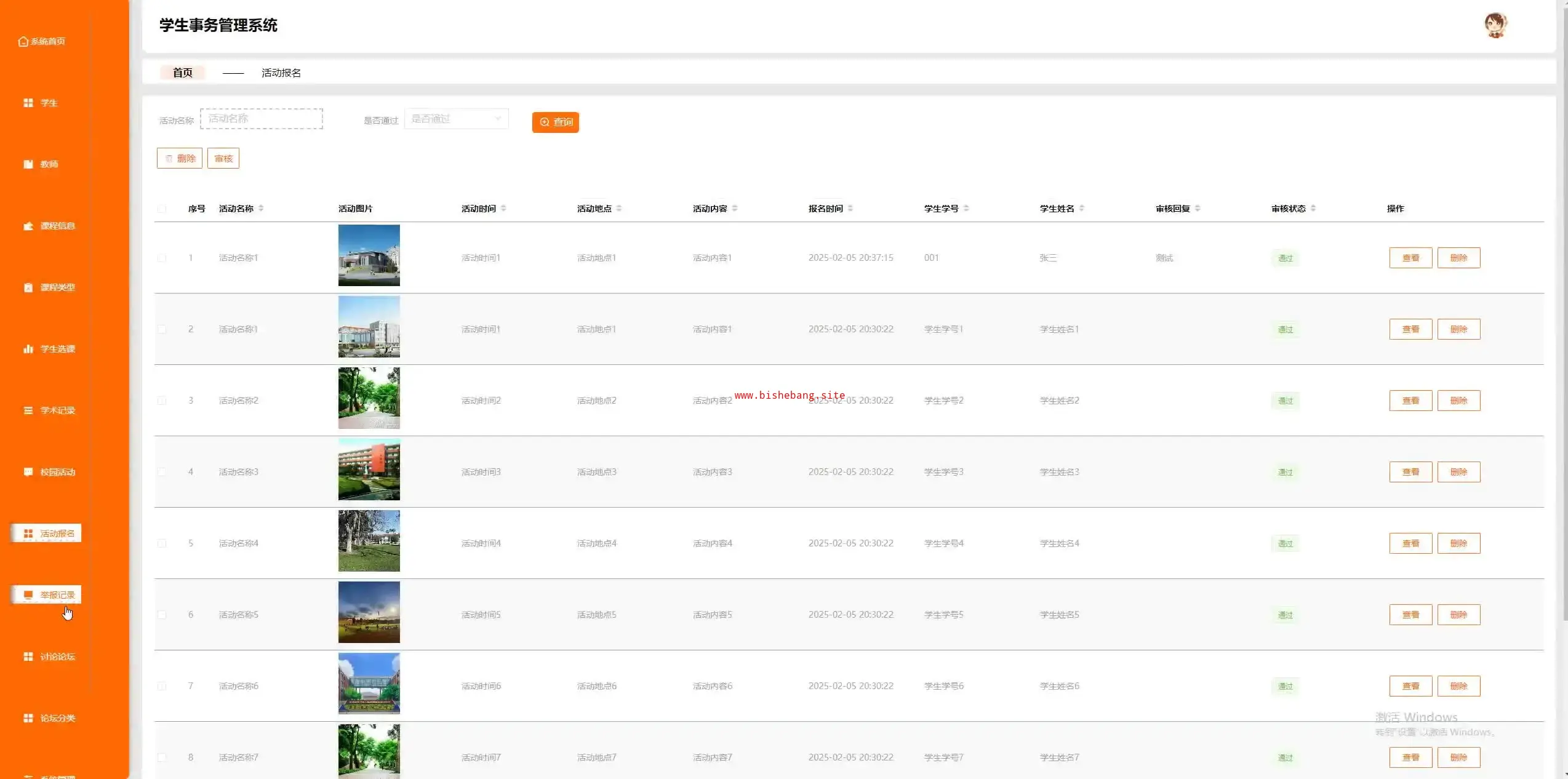Screen dimensions: 1568x779
Task: Click the orange 查询 search button
Action: tap(555, 122)
